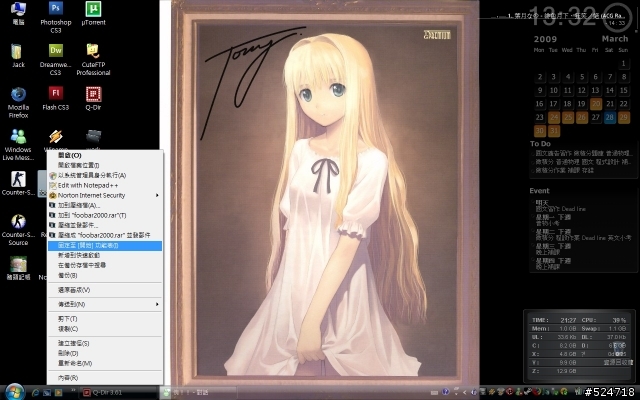Click the CPU 39% reading in system monitor
The image size is (640, 400).
(604, 320)
